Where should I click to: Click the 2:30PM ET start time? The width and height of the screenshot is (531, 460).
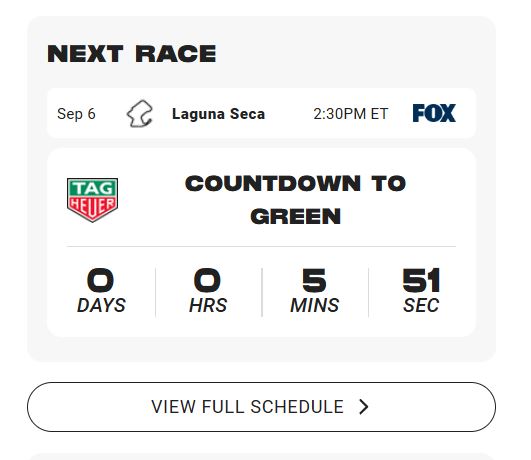351,114
